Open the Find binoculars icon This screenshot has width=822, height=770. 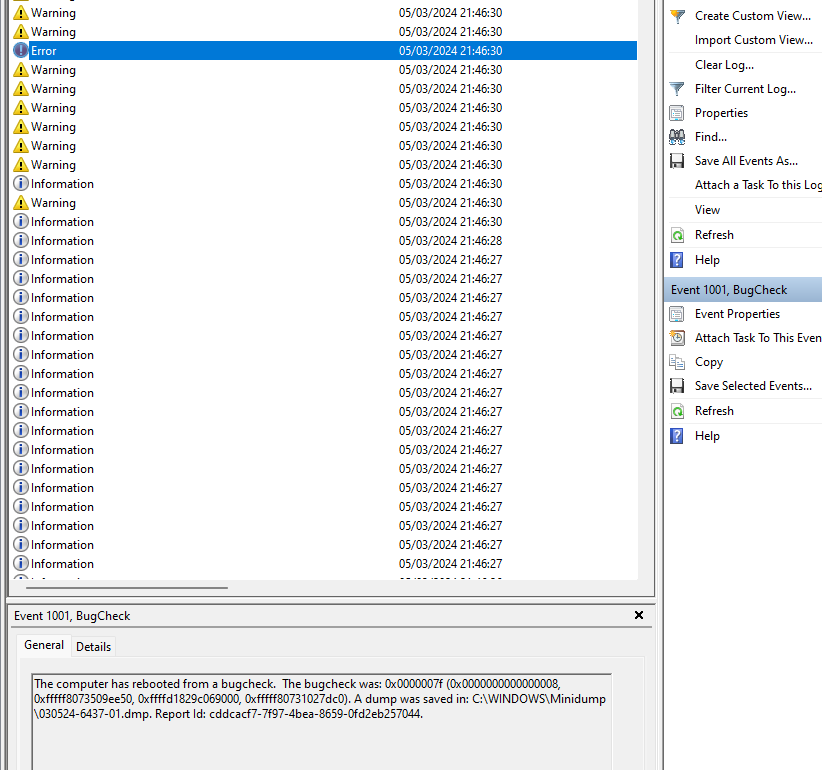[x=677, y=137]
